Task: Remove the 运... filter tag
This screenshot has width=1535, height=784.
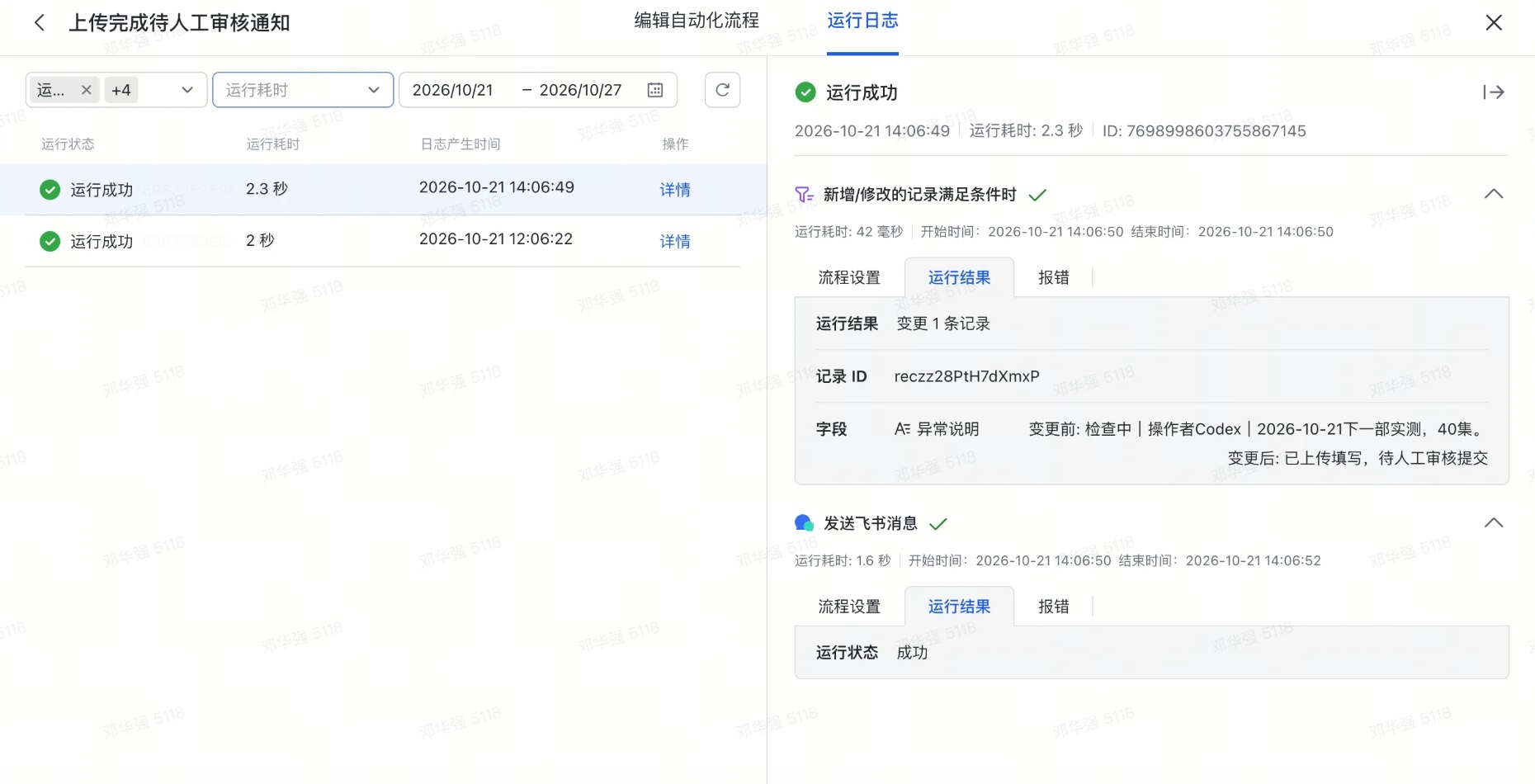Action: [86, 90]
